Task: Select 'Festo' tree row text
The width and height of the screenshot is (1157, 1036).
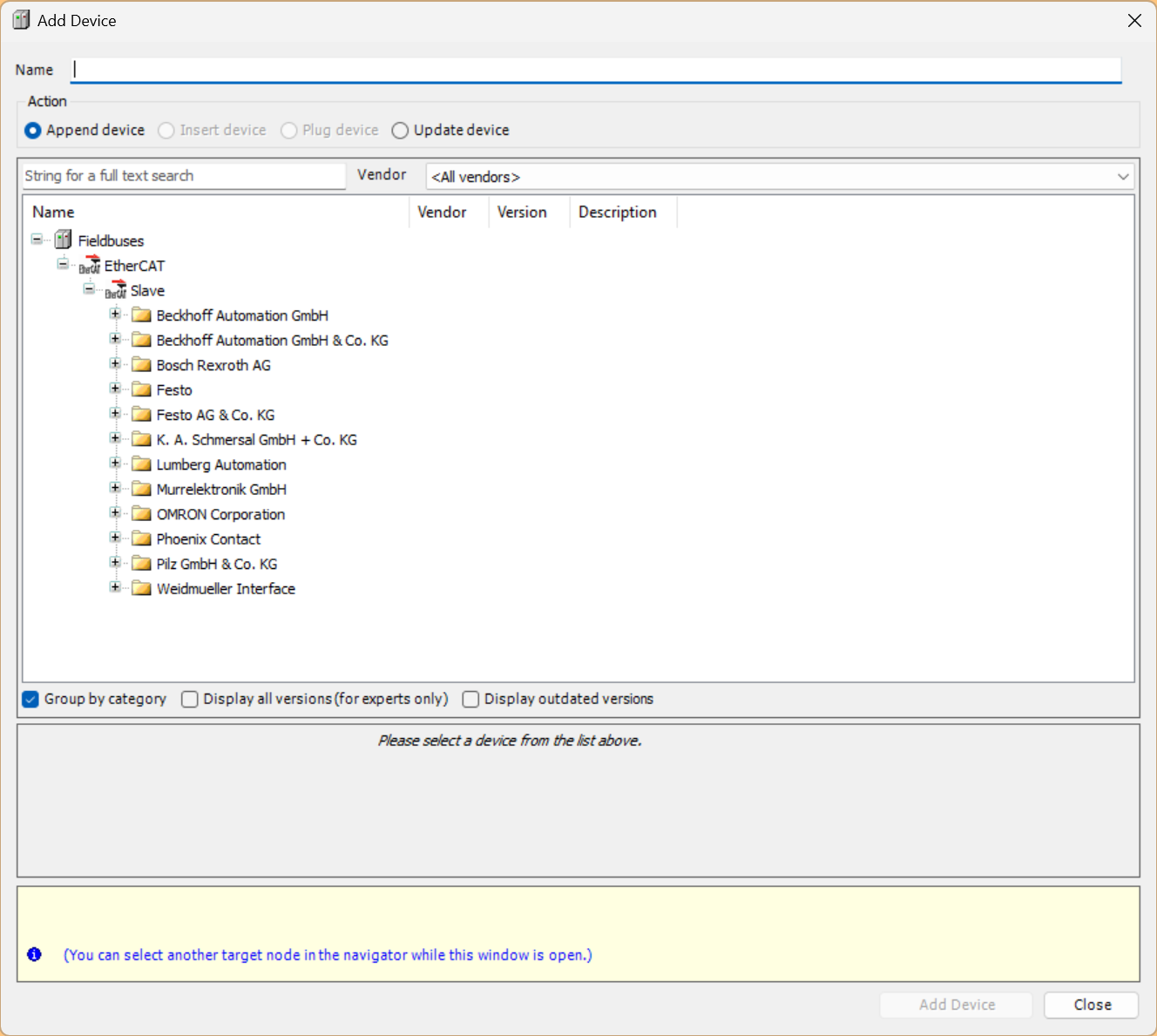Action: (174, 390)
